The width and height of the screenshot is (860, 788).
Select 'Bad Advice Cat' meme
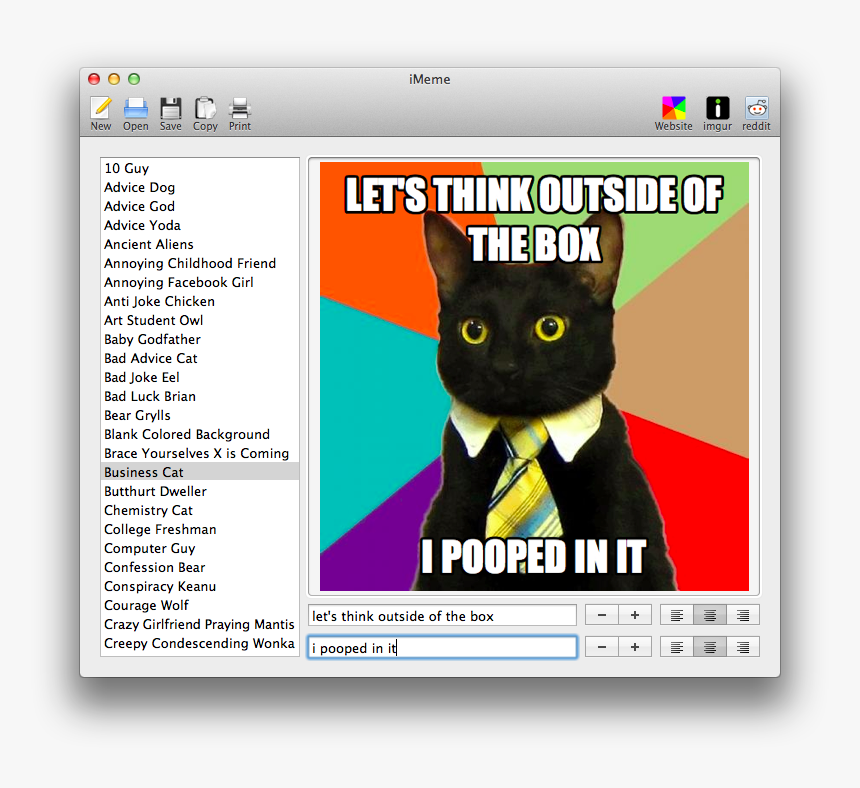click(x=200, y=359)
